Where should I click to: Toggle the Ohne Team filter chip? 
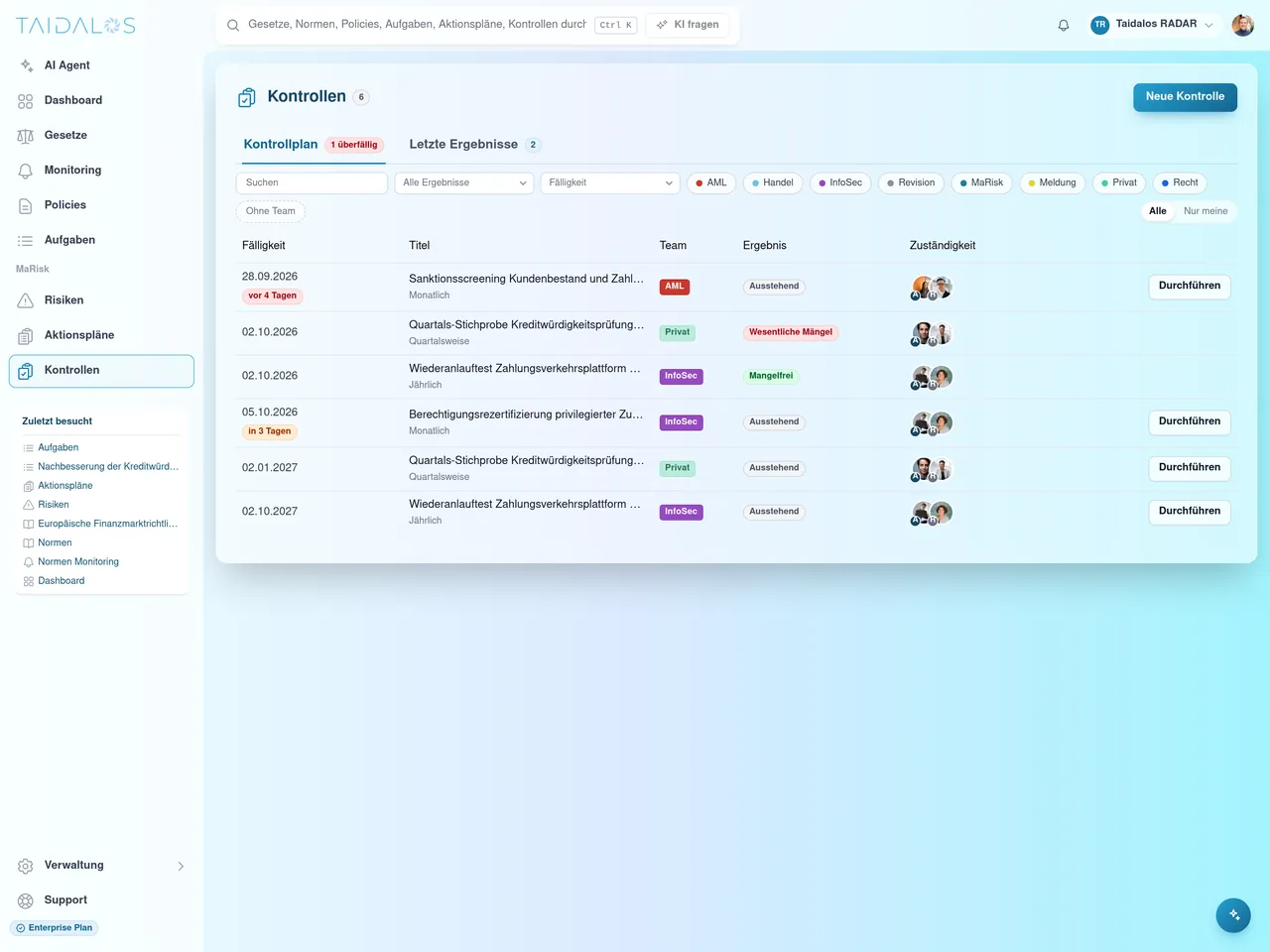(x=271, y=211)
